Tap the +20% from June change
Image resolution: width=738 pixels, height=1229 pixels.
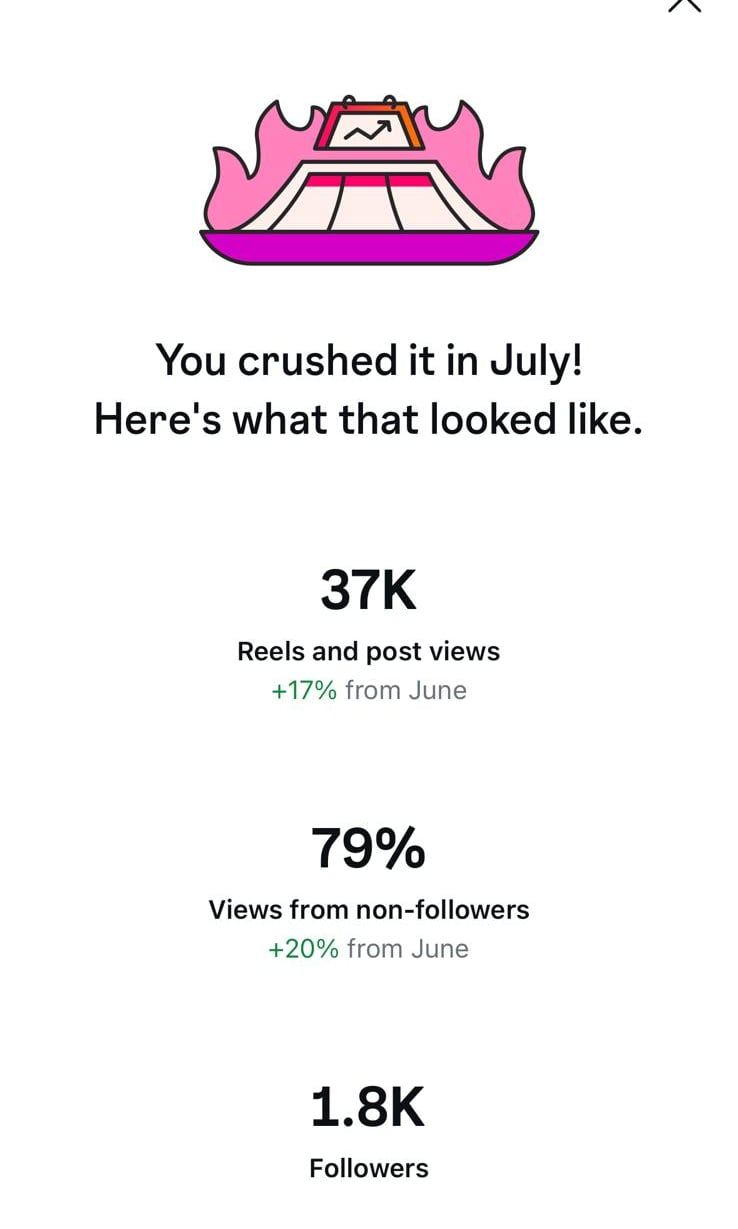tap(369, 948)
